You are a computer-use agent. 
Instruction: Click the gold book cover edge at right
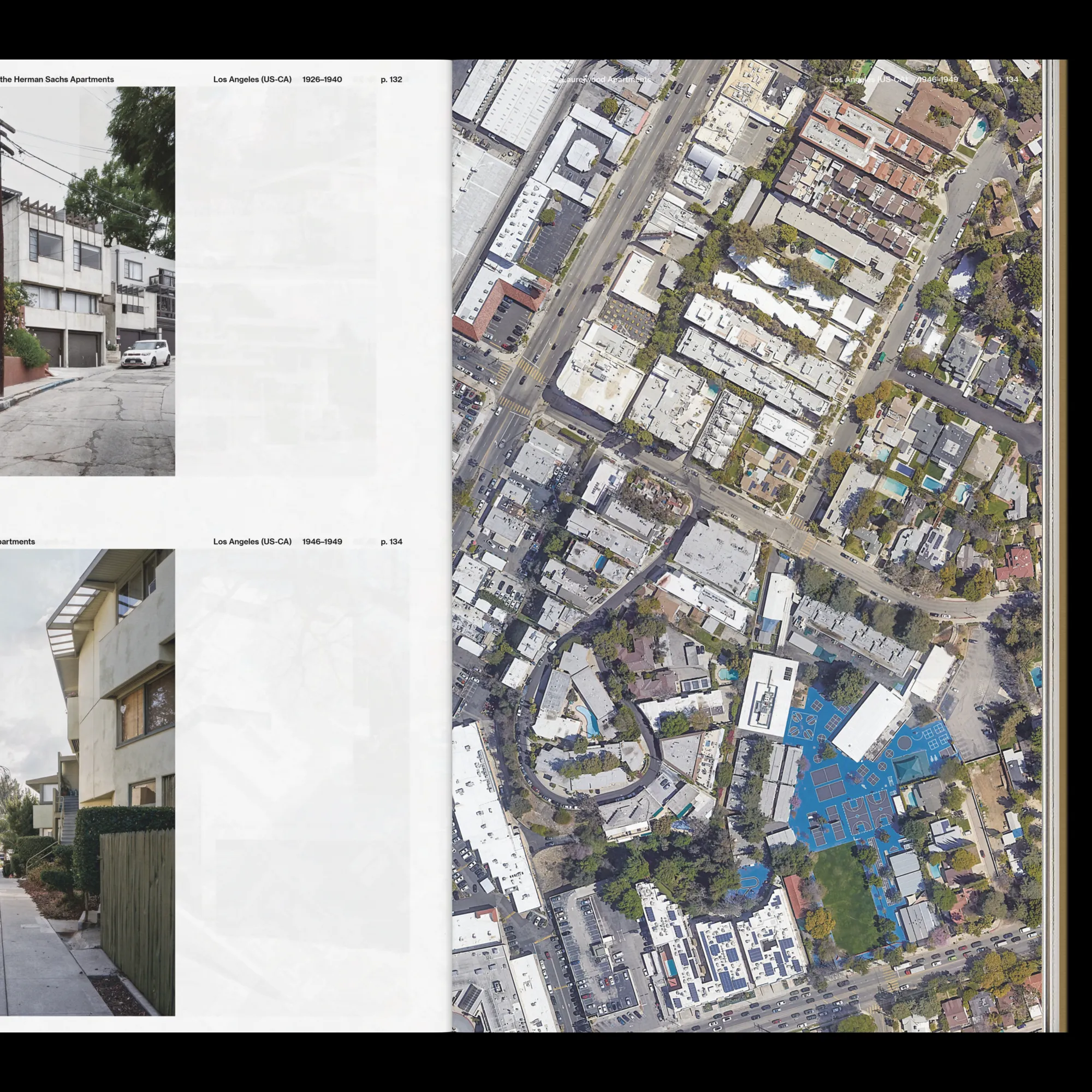(1064, 543)
